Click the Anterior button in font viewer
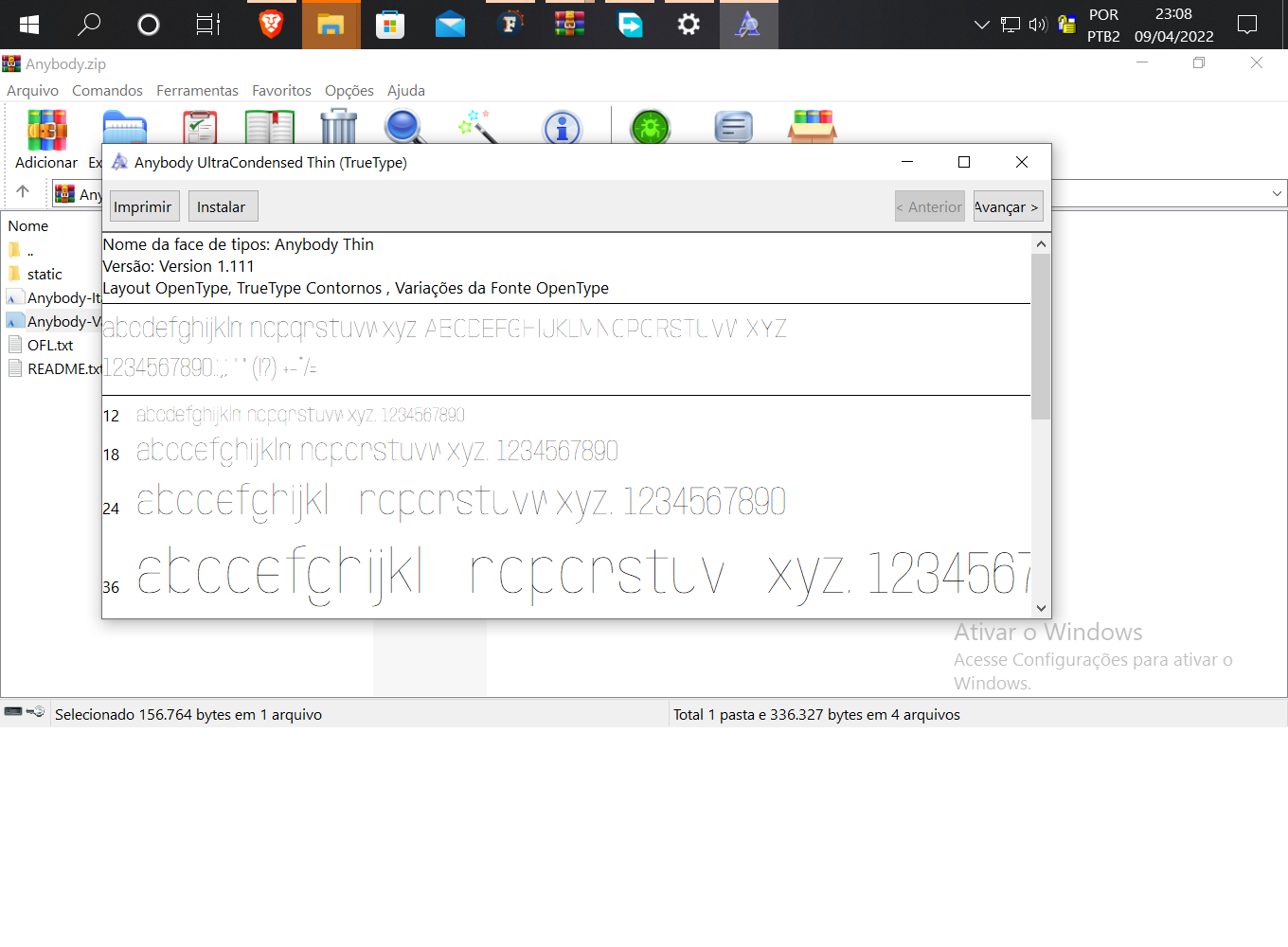This screenshot has width=1288, height=947. point(929,206)
